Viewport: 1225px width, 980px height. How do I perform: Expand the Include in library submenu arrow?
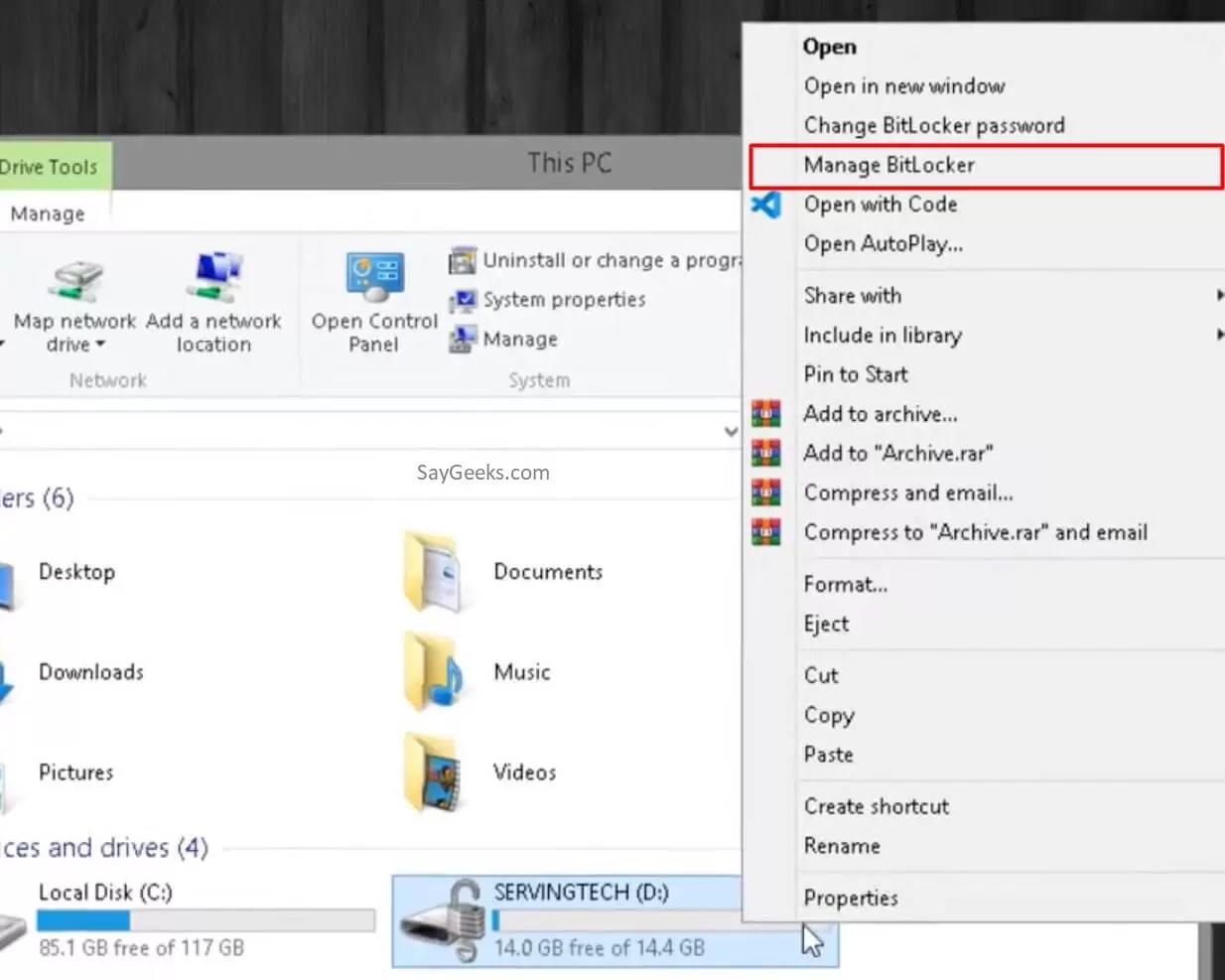pos(1219,336)
